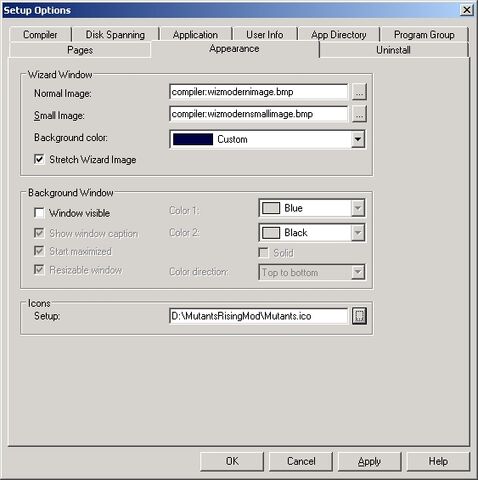This screenshot has width=478, height=480.
Task: Switch to the Uninstall tab
Action: click(x=393, y=50)
